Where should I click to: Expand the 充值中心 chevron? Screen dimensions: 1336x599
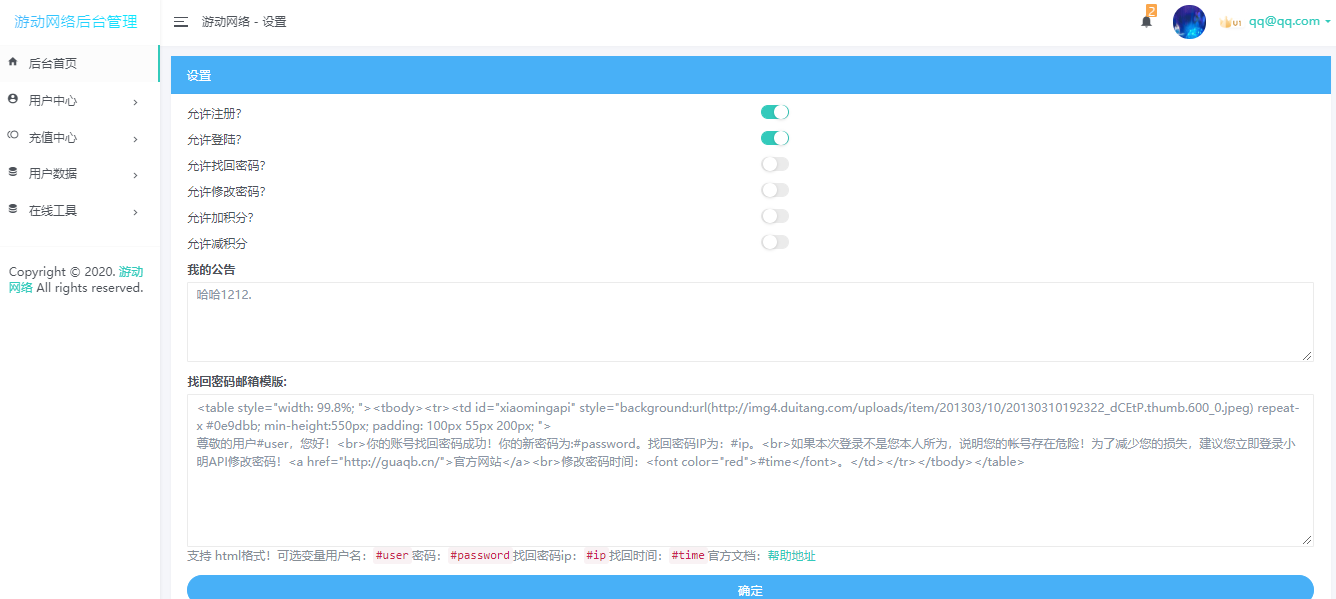point(135,139)
